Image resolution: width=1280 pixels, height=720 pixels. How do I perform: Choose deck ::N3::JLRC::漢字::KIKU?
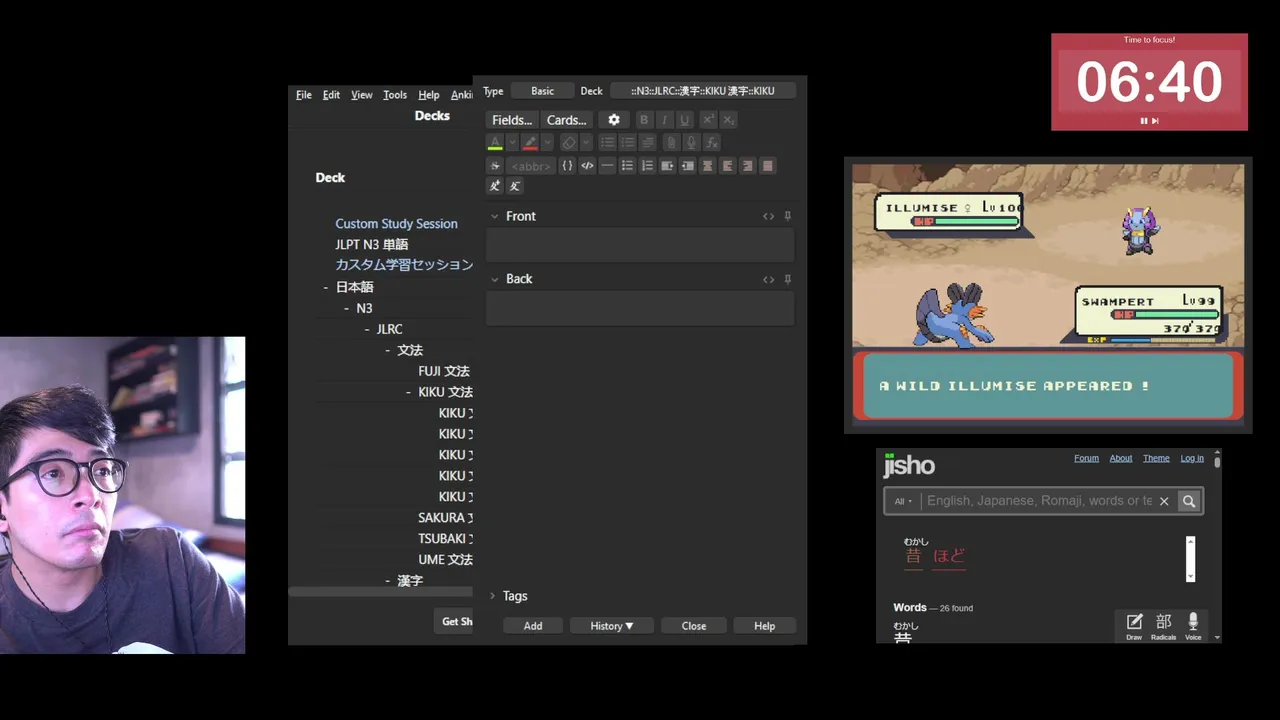(703, 91)
